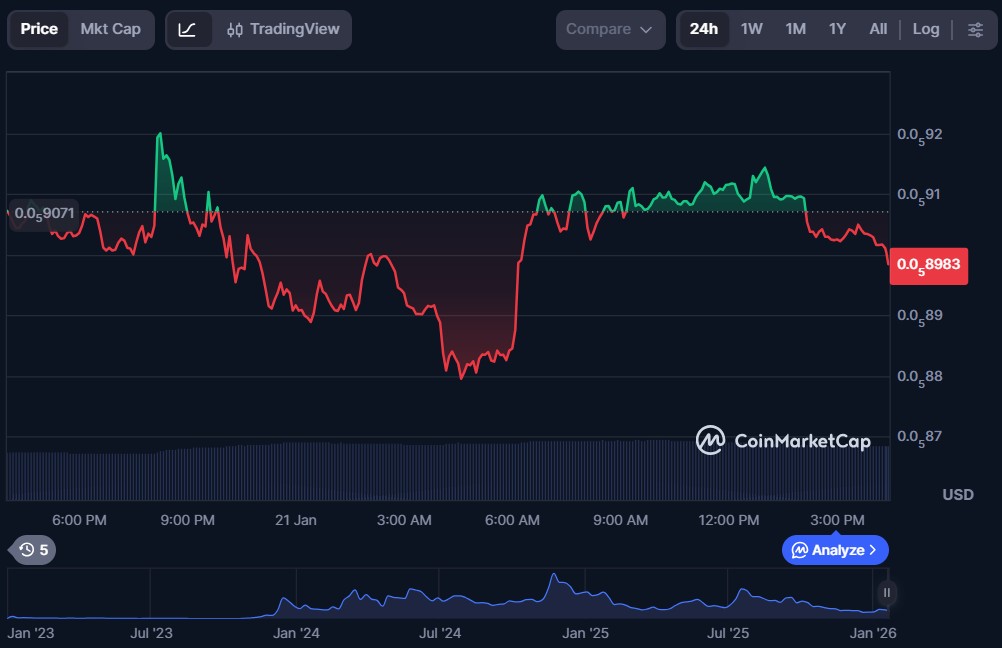Click the CoinMarketCap watermark logo

click(x=783, y=440)
